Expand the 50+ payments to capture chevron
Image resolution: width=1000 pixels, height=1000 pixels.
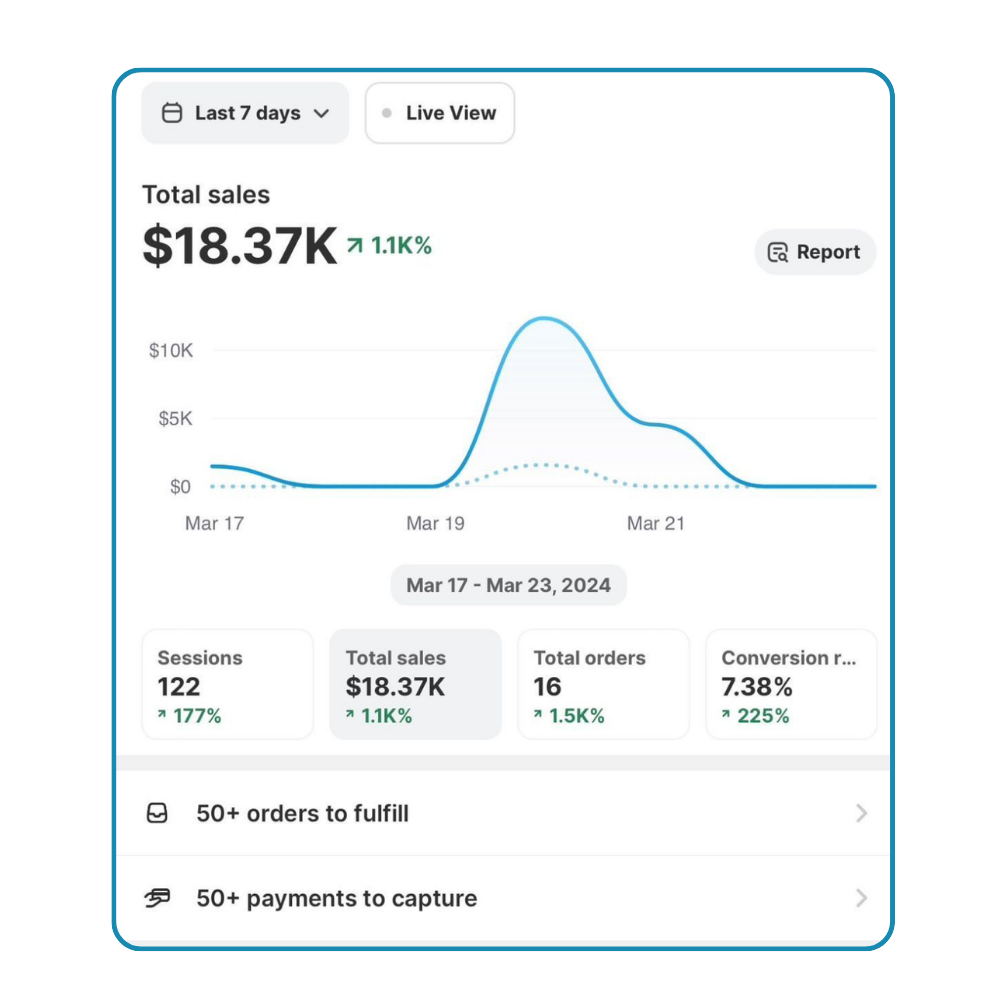pyautogui.click(x=861, y=898)
